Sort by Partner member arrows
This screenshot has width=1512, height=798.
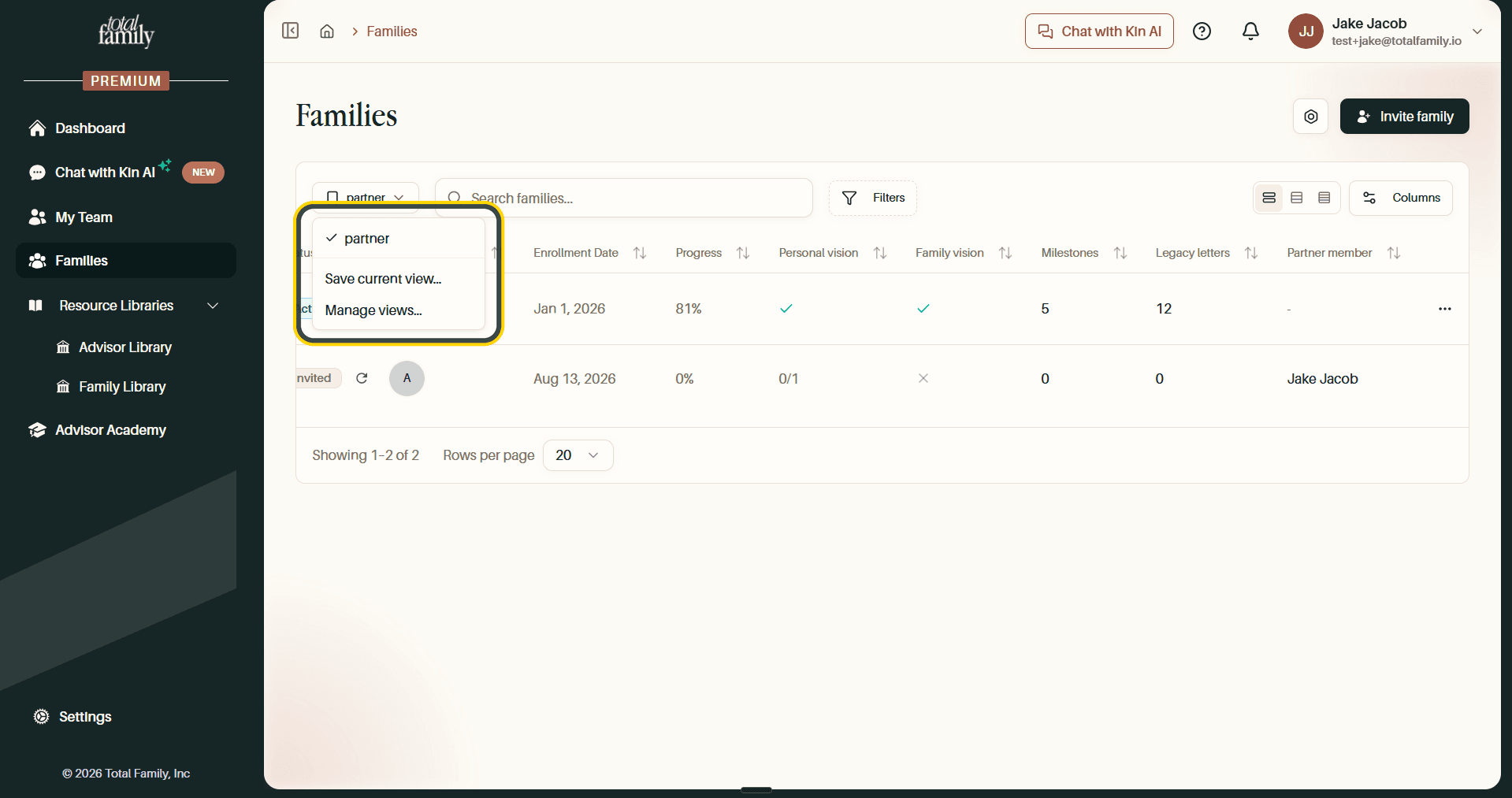pos(1394,253)
